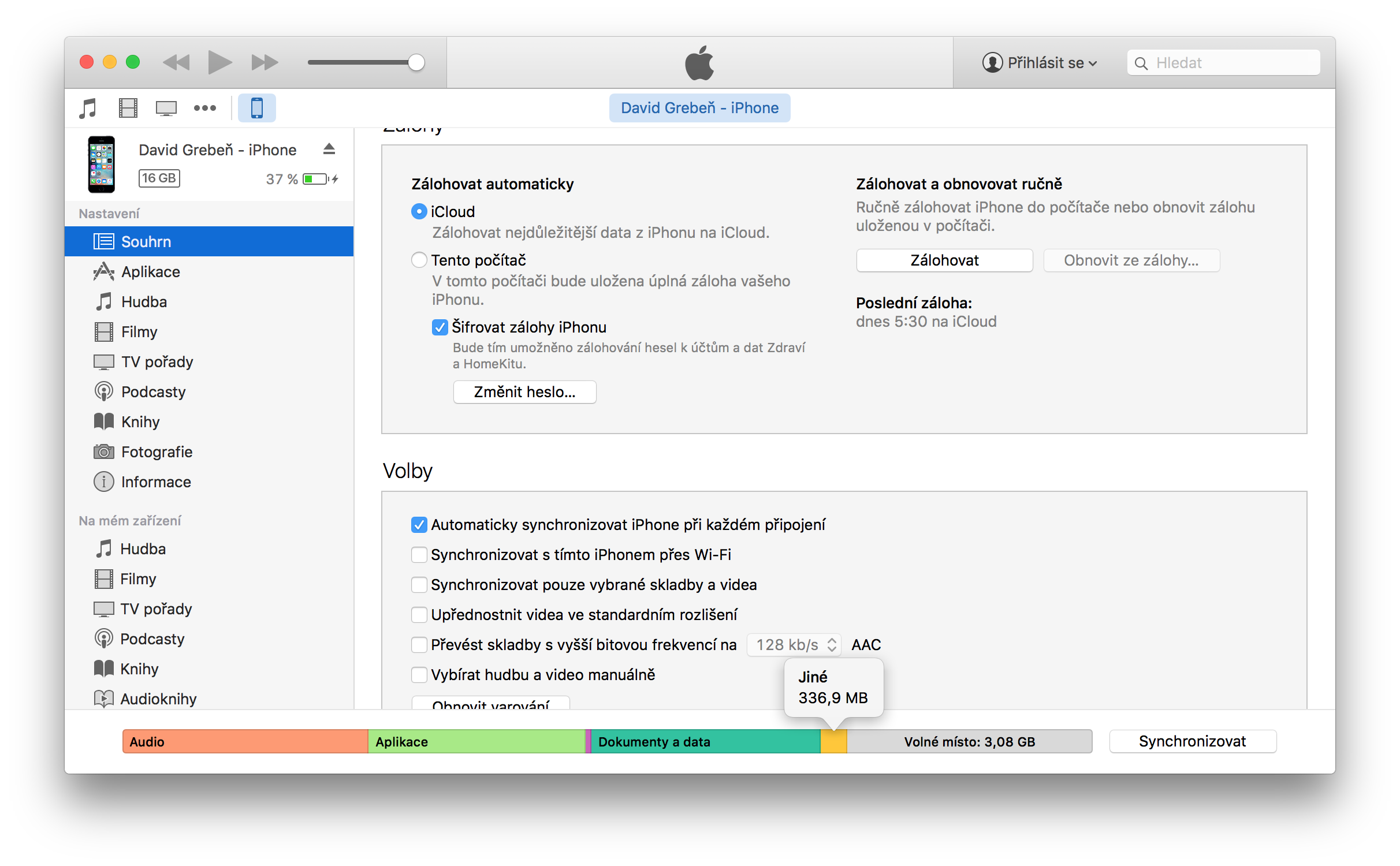Select Tento počítač backup option
The width and height of the screenshot is (1400, 866).
point(419,260)
